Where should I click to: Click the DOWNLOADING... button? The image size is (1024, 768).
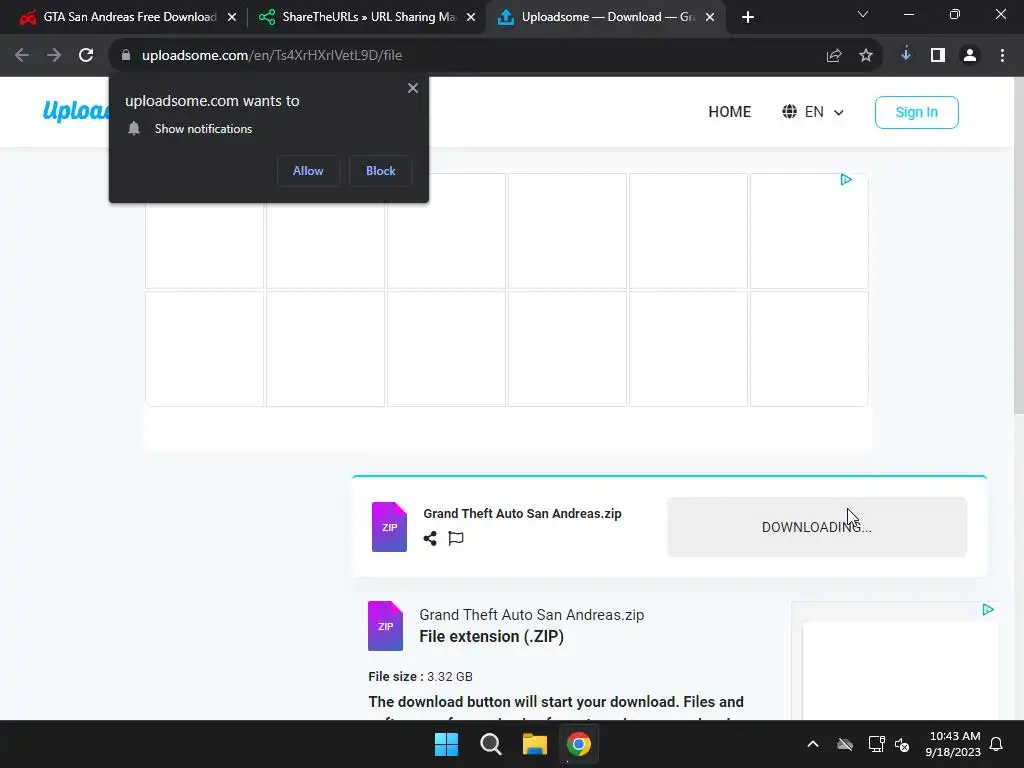(x=817, y=527)
